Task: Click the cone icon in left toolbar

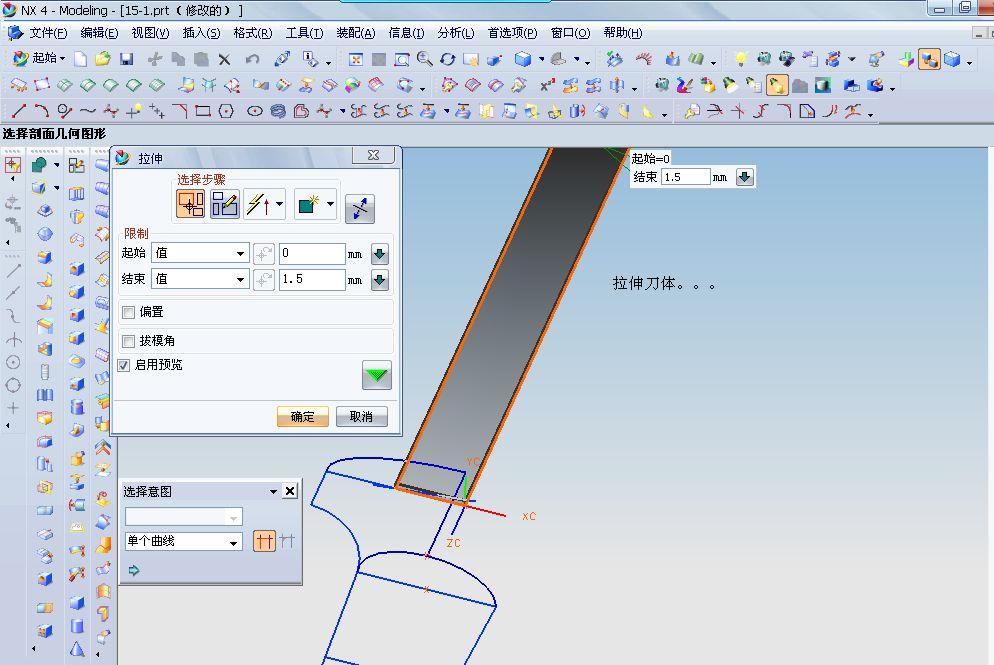Action: coord(77,649)
